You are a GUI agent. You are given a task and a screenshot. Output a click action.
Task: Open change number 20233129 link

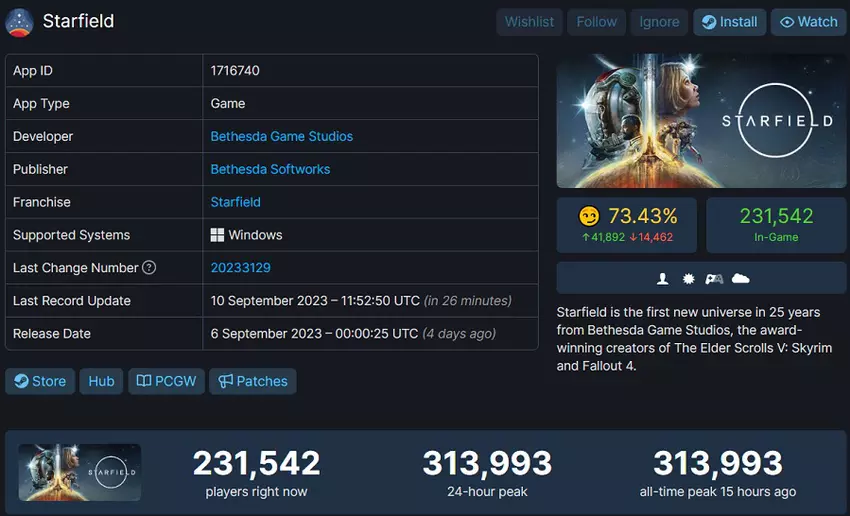[x=240, y=268]
